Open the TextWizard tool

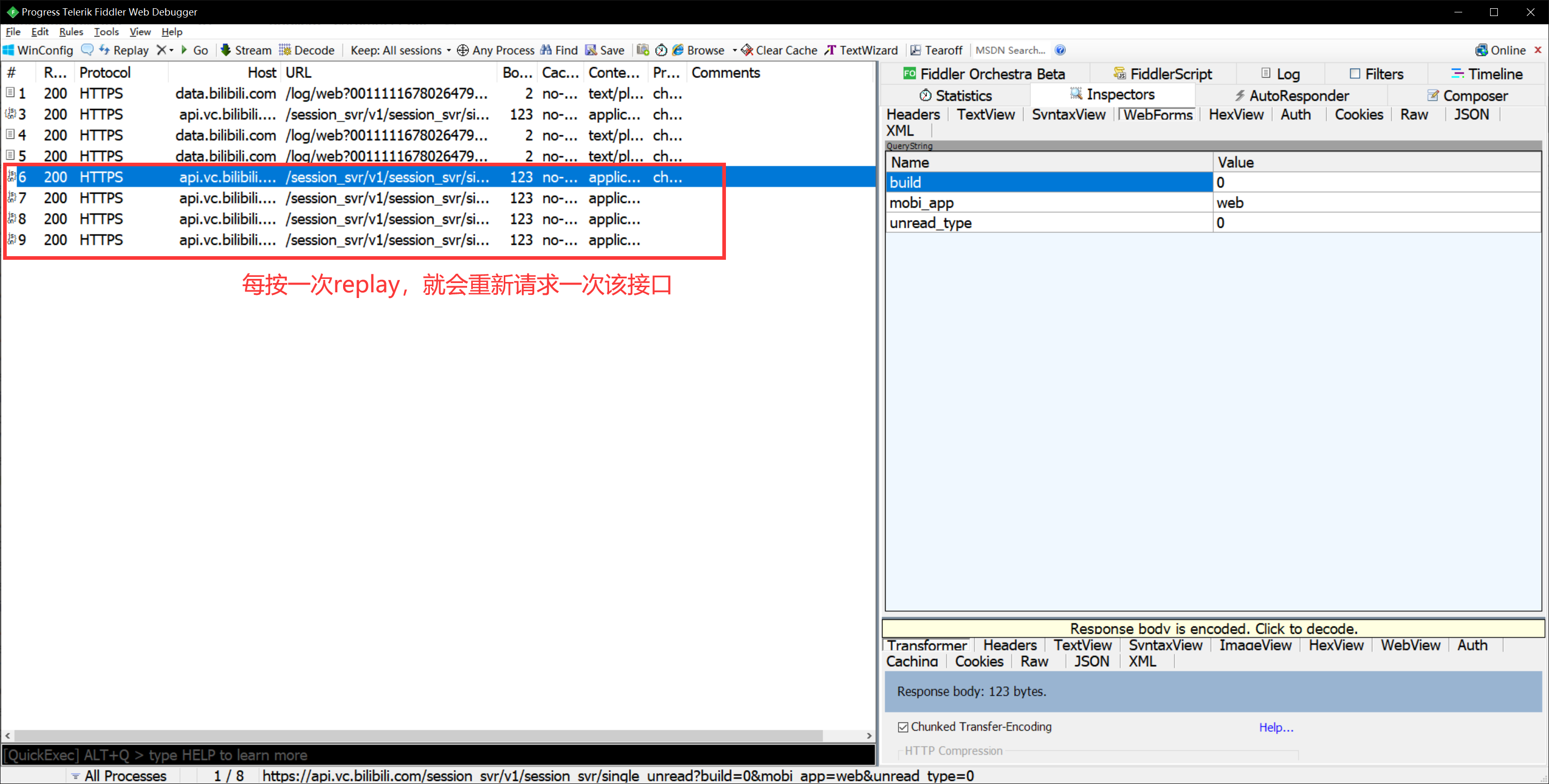(861, 51)
